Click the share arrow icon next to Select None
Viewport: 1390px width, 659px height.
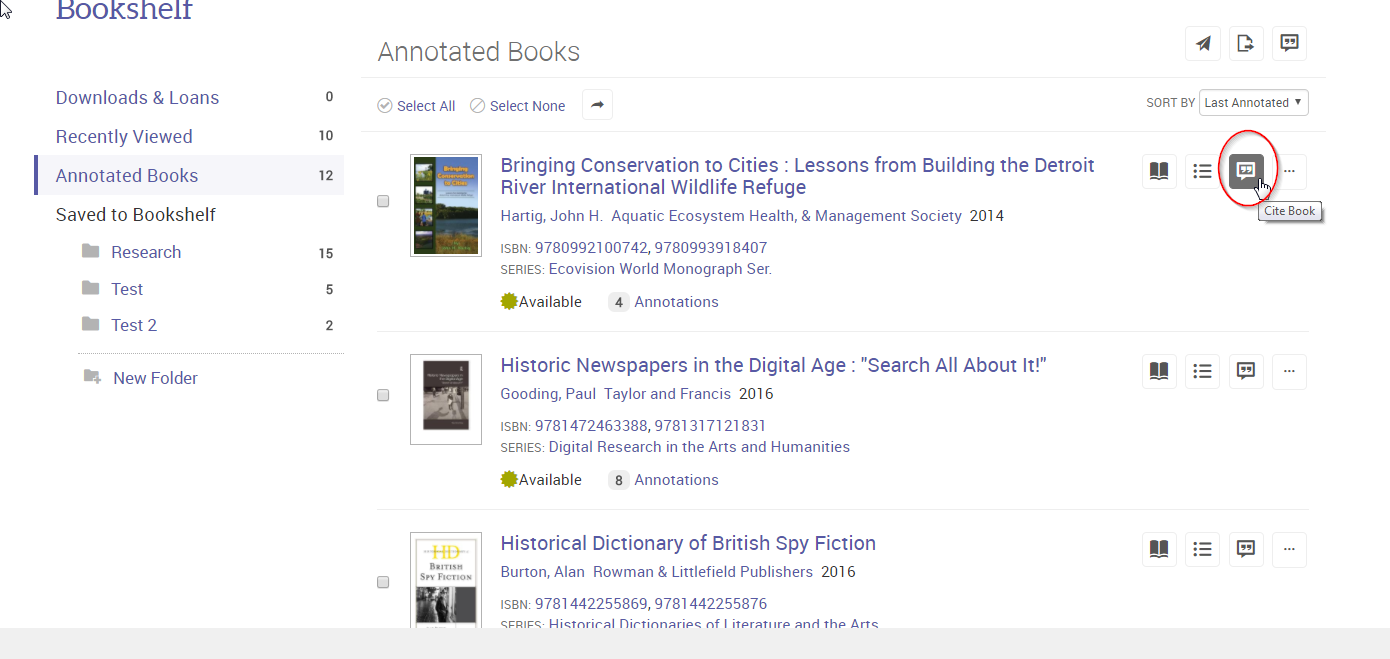(597, 103)
